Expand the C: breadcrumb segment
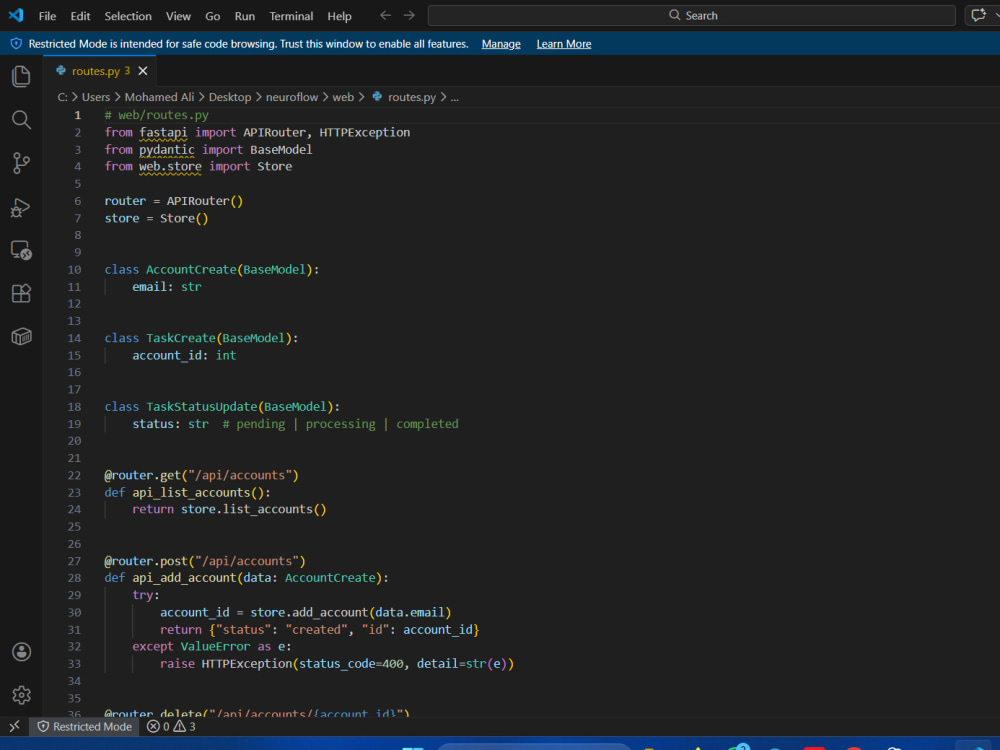Viewport: 1000px width, 750px height. (62, 97)
